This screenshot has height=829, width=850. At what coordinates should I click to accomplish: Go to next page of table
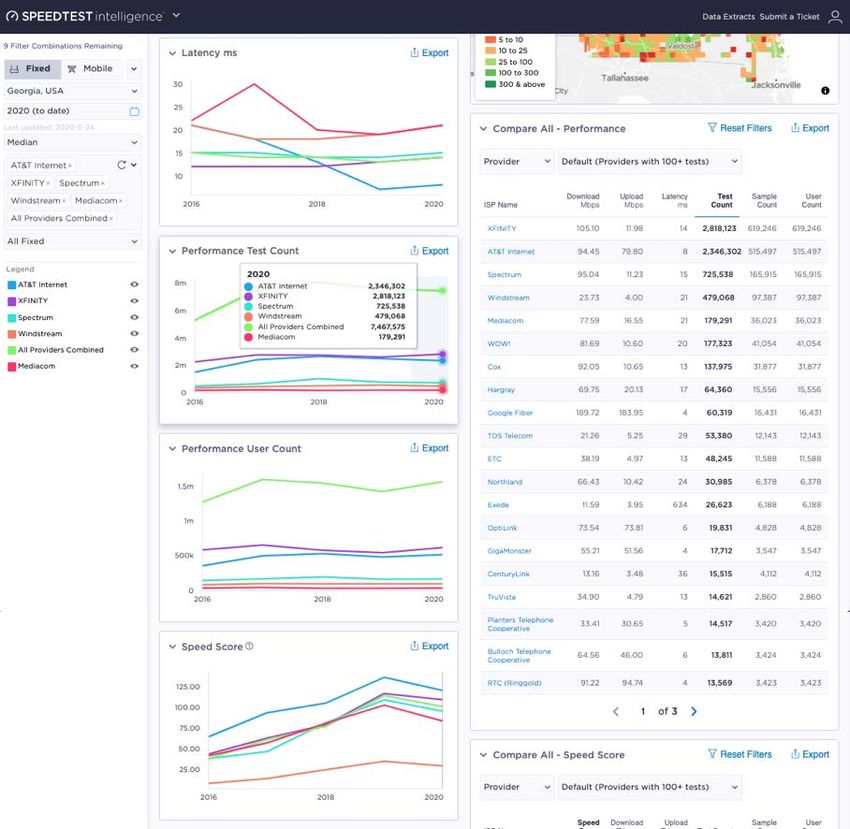coord(694,711)
